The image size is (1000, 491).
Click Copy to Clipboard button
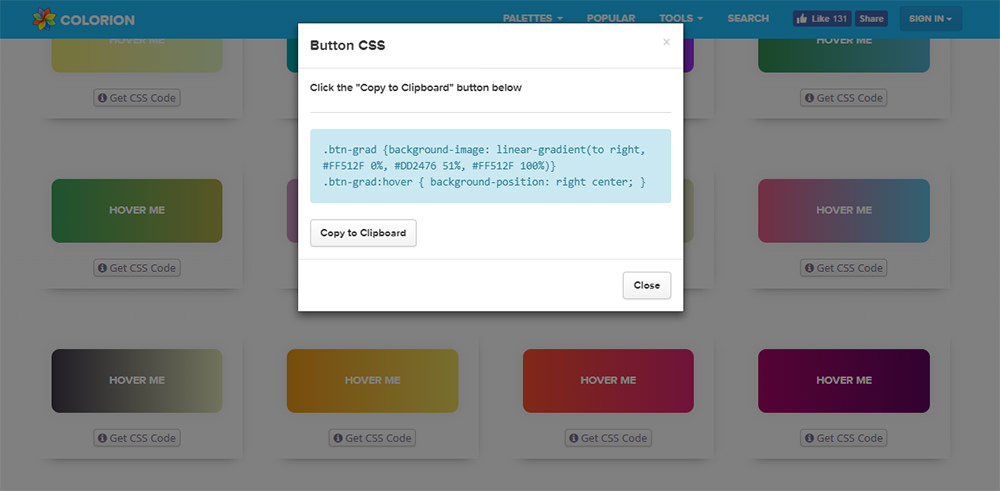pos(363,233)
